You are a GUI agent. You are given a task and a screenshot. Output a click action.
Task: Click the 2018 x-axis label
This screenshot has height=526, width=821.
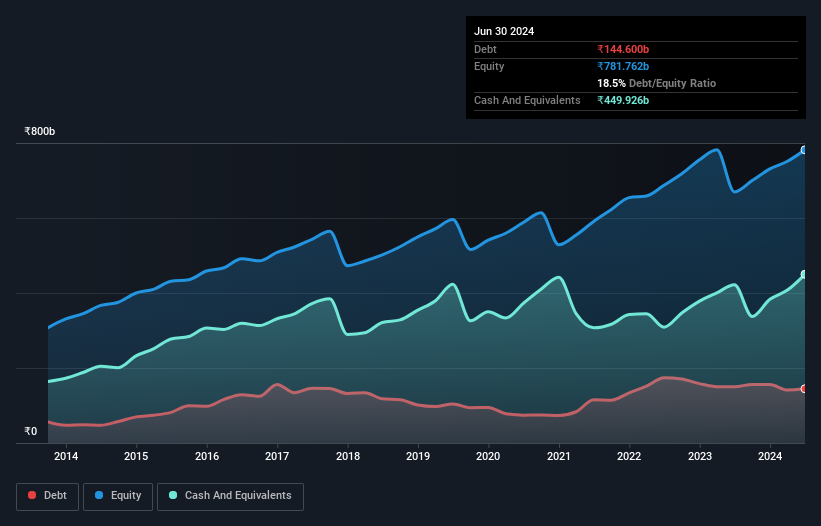[348, 456]
